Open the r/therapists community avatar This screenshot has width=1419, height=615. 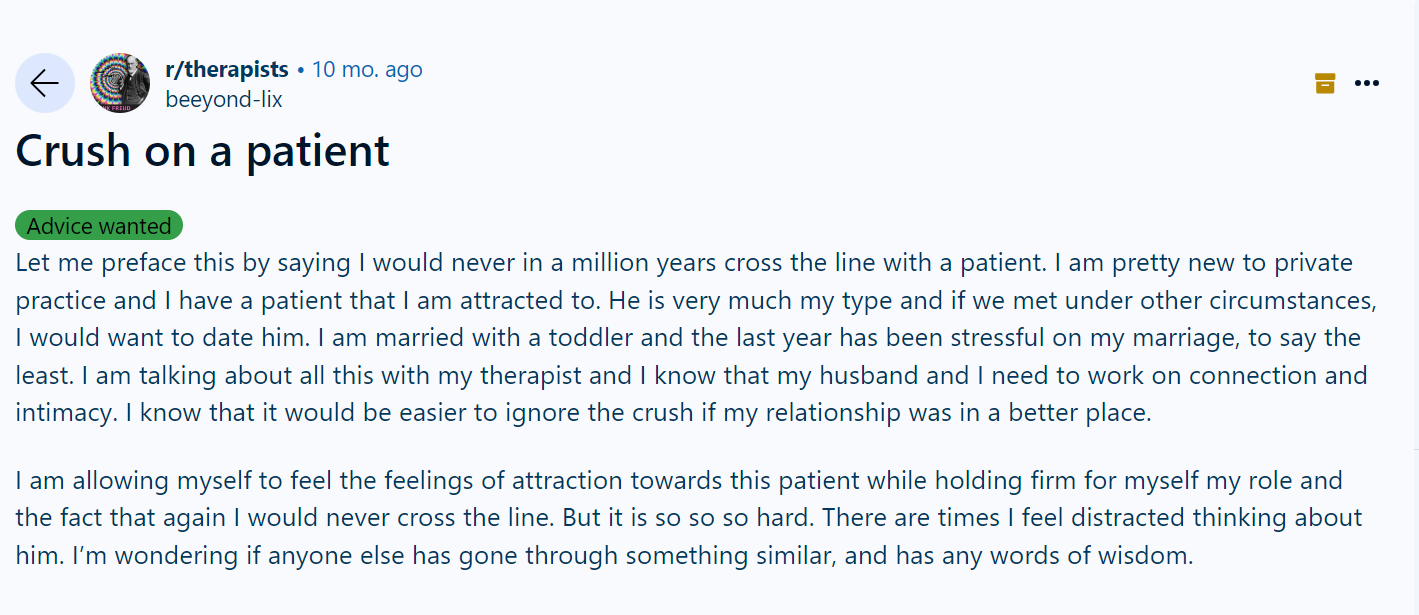pyautogui.click(x=120, y=83)
